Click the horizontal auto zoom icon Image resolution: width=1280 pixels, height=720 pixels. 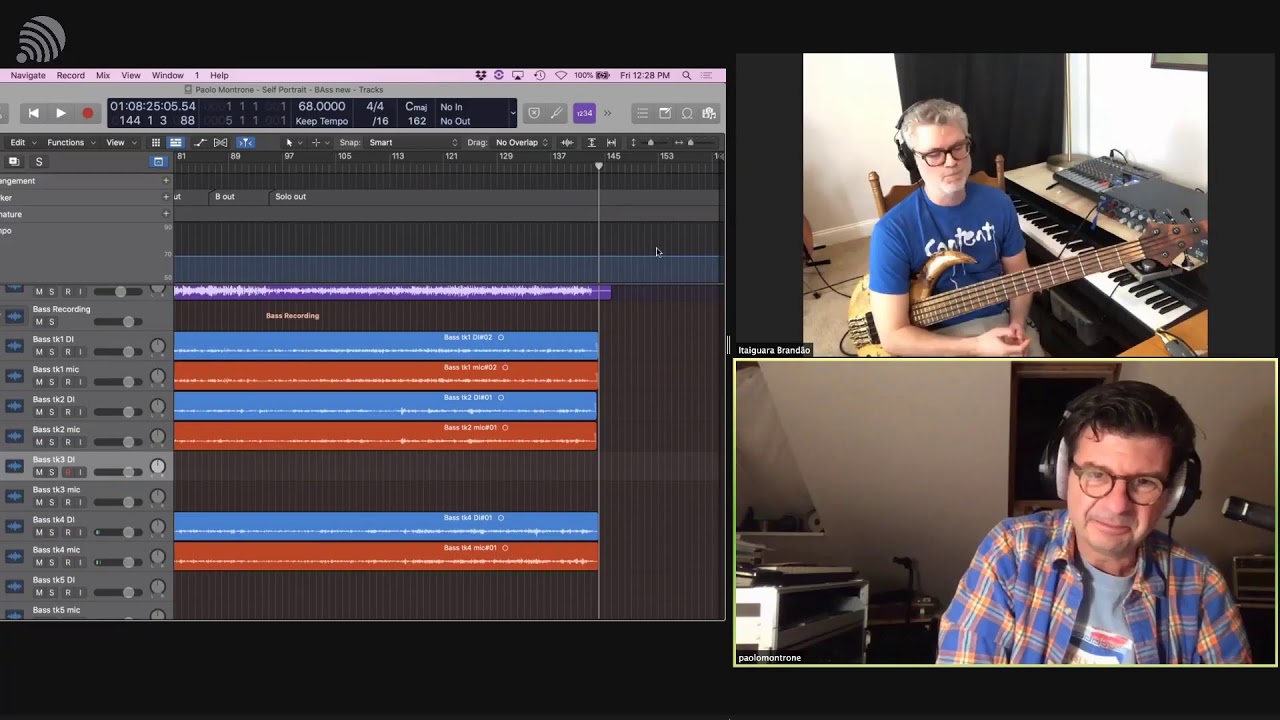point(611,142)
